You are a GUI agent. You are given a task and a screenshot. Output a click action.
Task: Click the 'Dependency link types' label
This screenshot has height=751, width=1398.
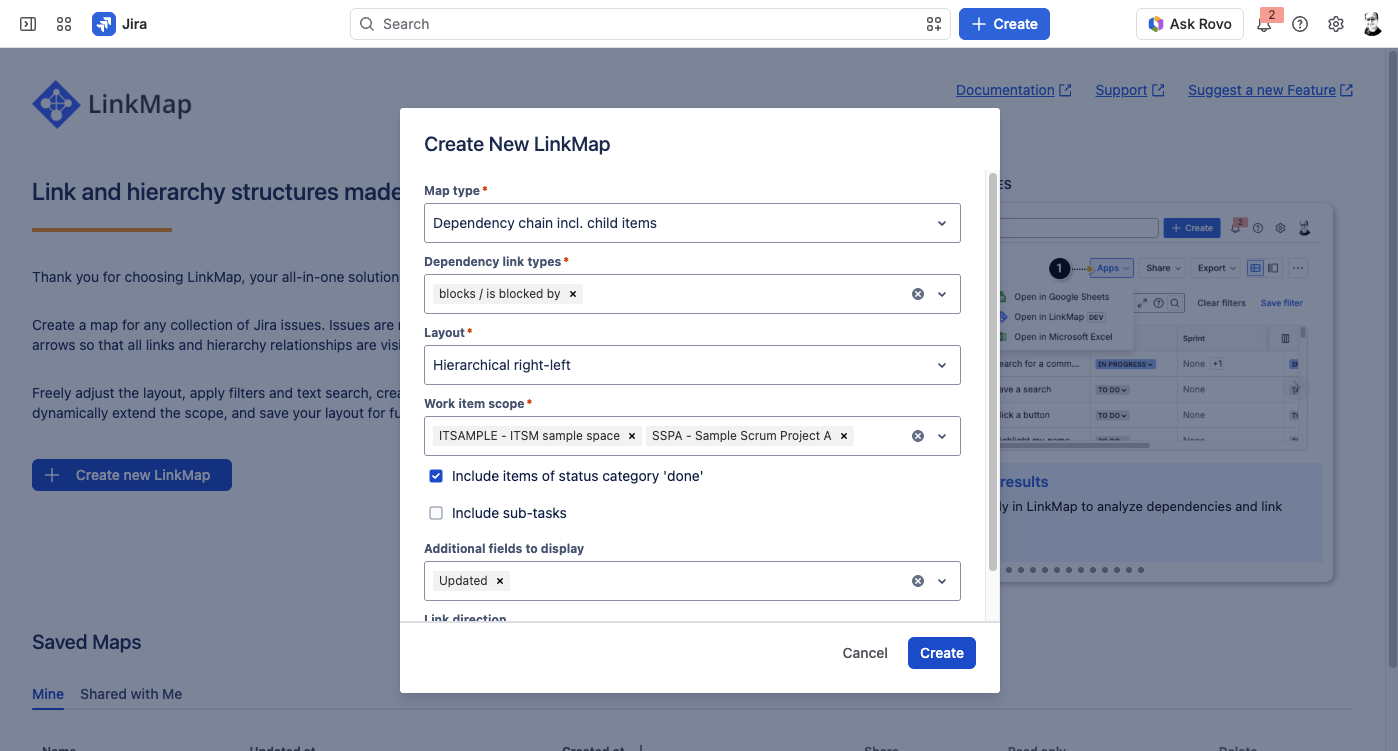[x=493, y=261]
